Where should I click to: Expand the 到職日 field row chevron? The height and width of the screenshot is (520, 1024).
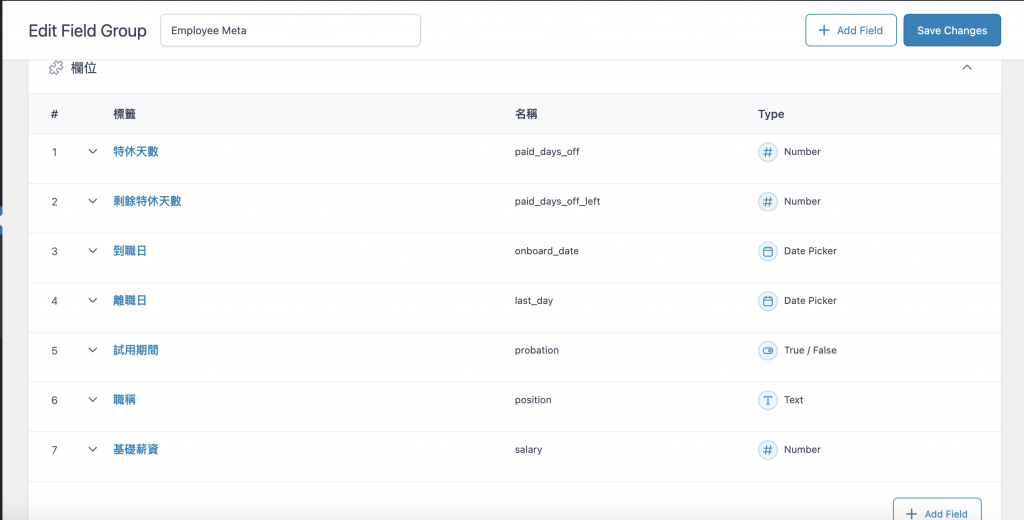coord(93,251)
